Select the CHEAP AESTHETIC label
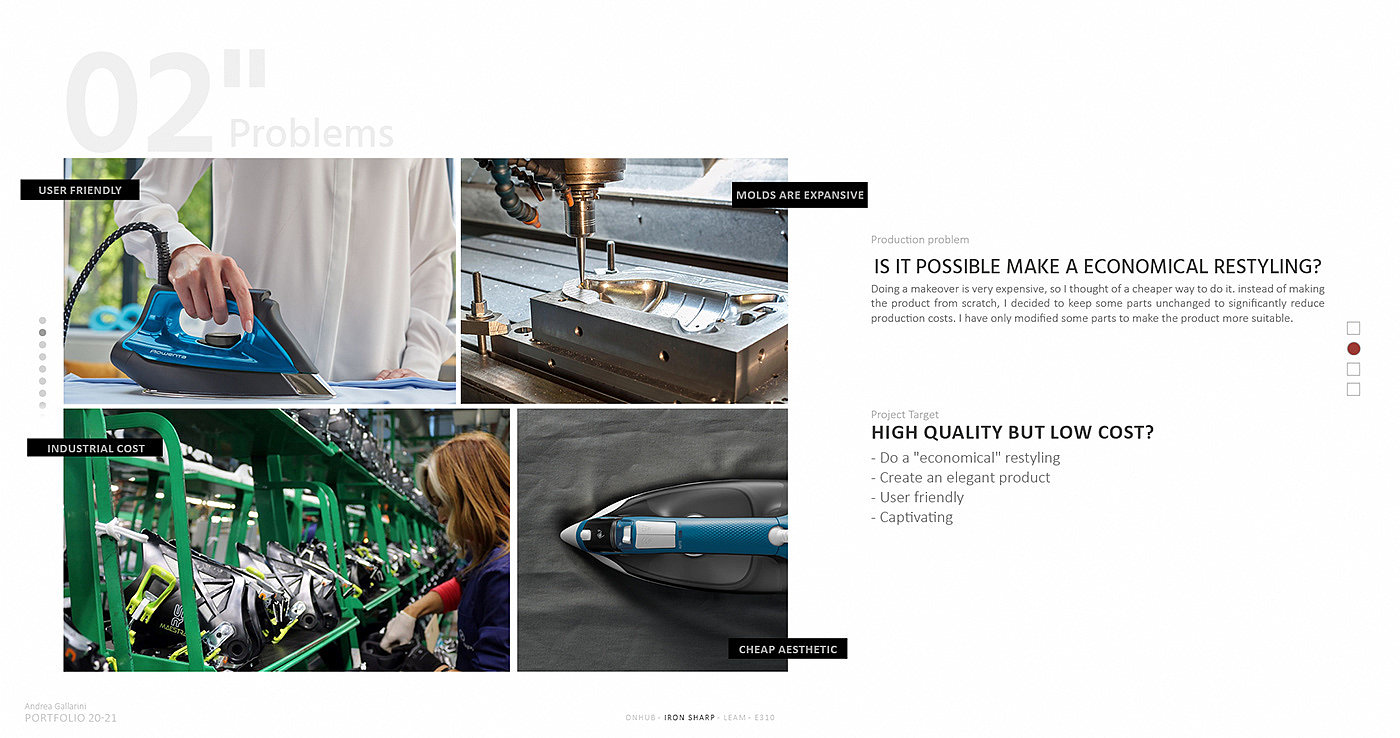1400x738 pixels. point(788,649)
